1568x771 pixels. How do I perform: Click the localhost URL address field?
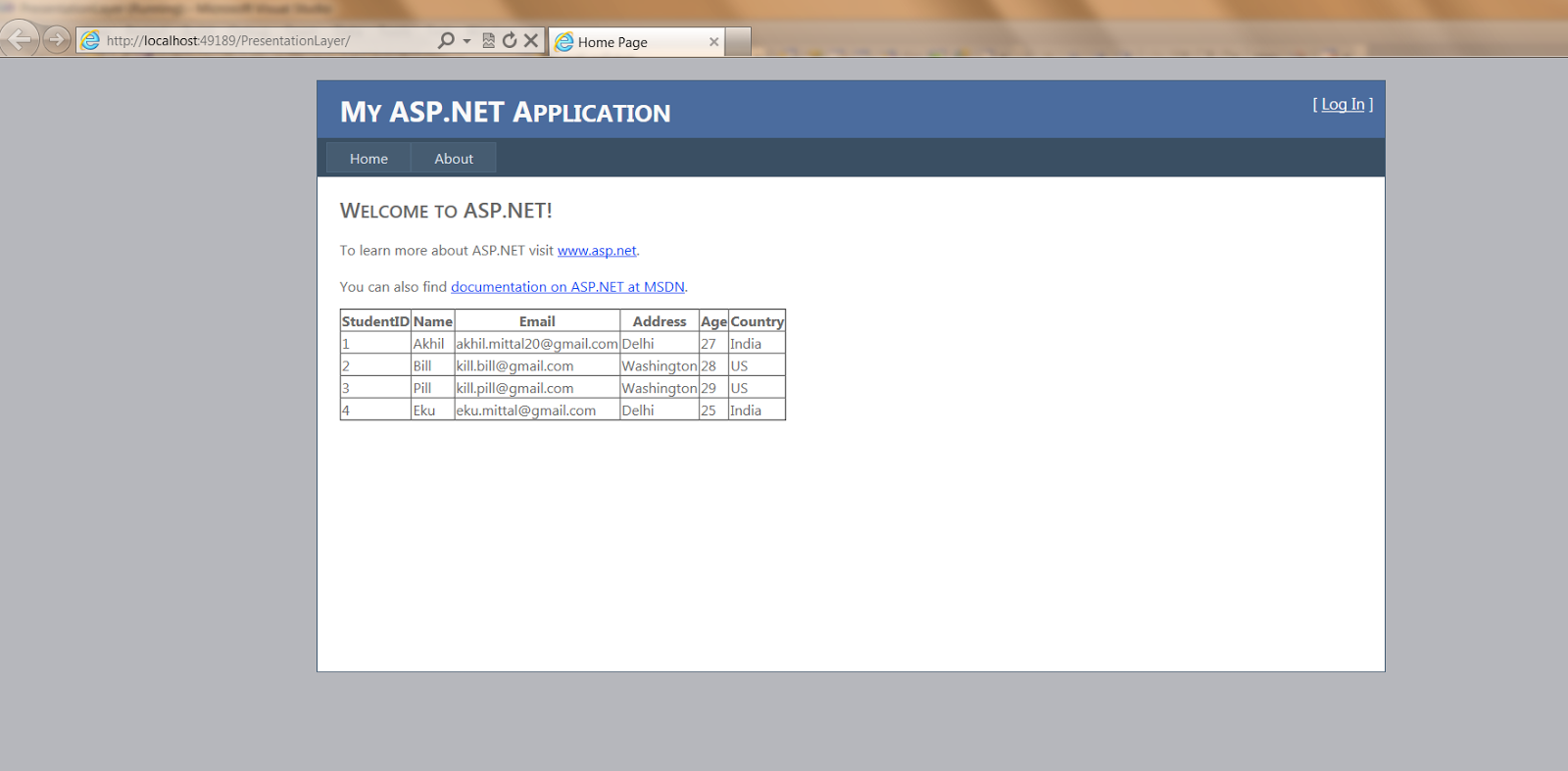click(265, 41)
